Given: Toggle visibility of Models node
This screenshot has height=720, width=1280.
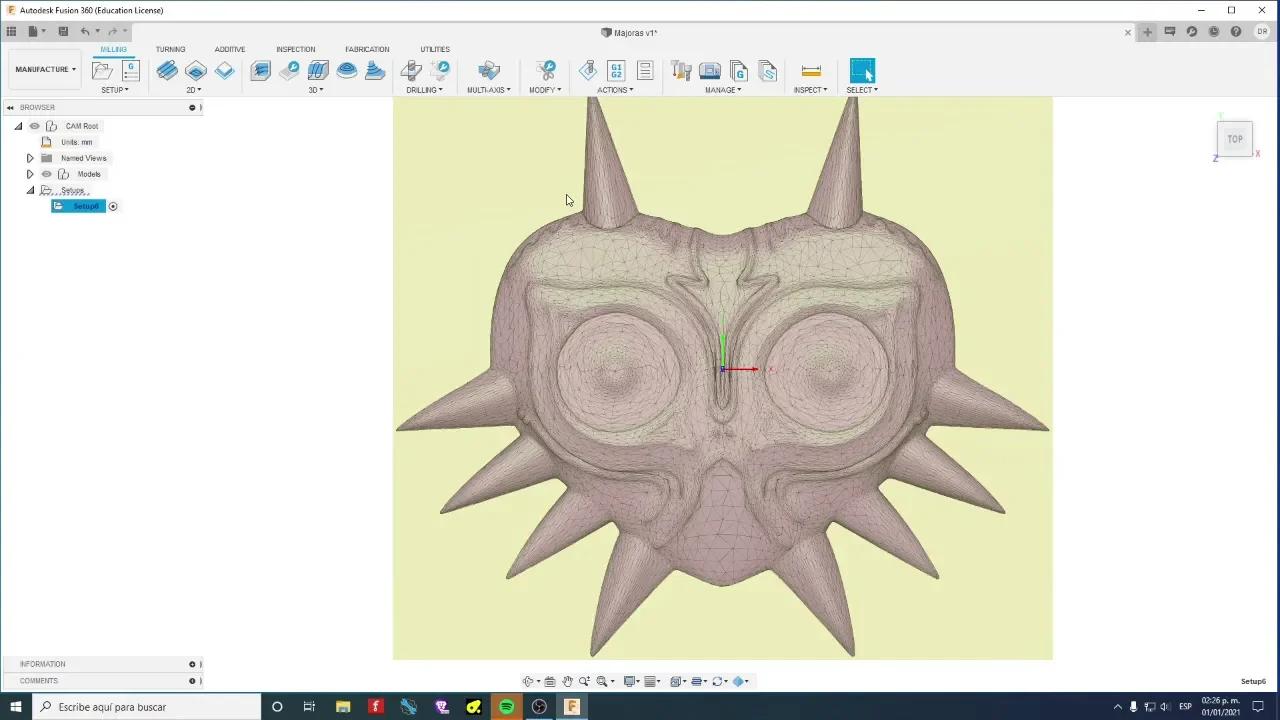Looking at the screenshot, I should 46,174.
